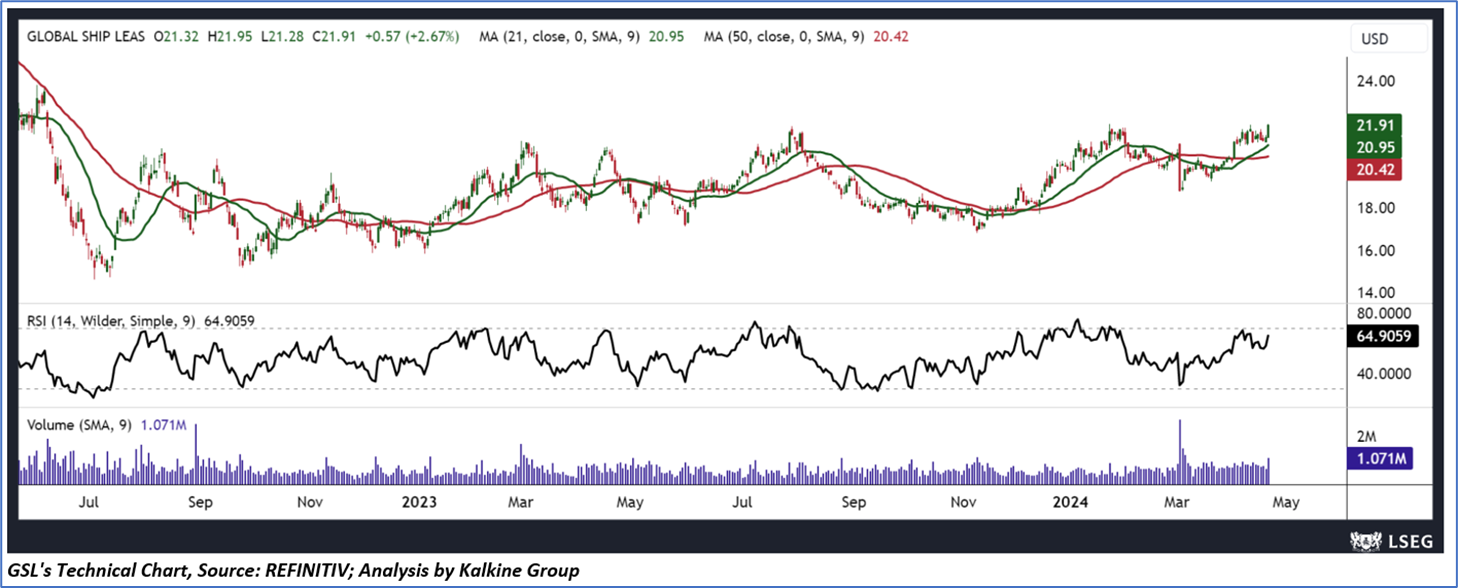Click the 16.00 price axis label
The image size is (1458, 588).
coord(1377,251)
